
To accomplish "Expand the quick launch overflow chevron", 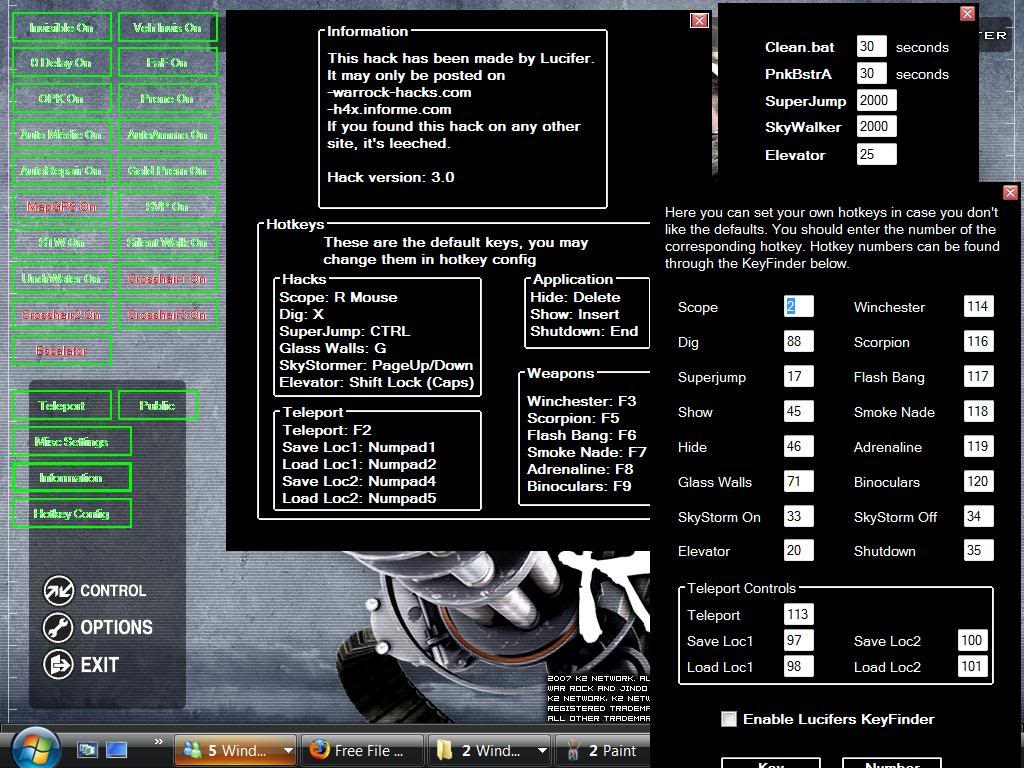I will [x=159, y=741].
